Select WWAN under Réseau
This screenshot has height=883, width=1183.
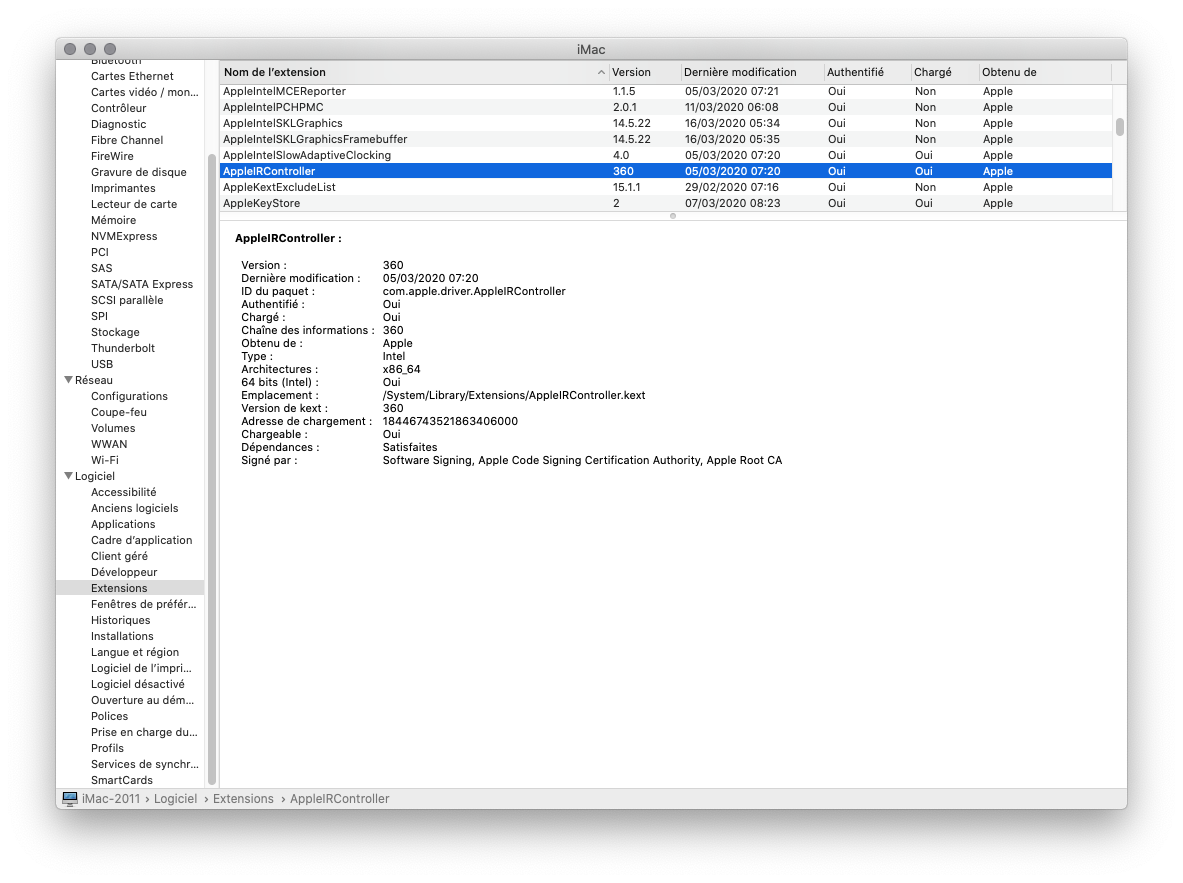coord(109,444)
